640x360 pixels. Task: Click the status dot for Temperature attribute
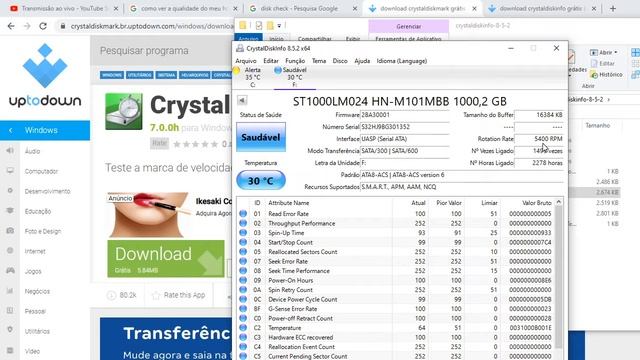click(243, 328)
